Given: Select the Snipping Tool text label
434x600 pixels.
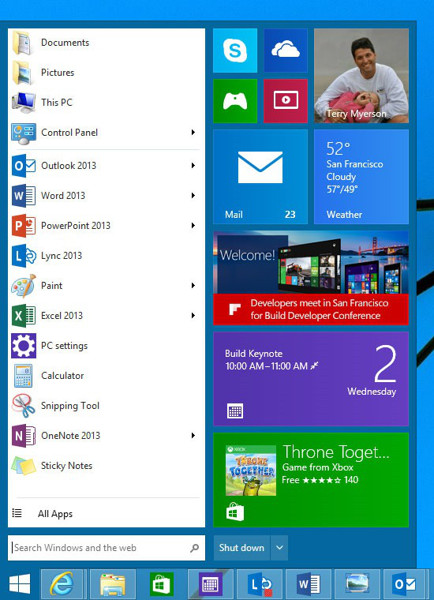Looking at the screenshot, I should [x=70, y=406].
